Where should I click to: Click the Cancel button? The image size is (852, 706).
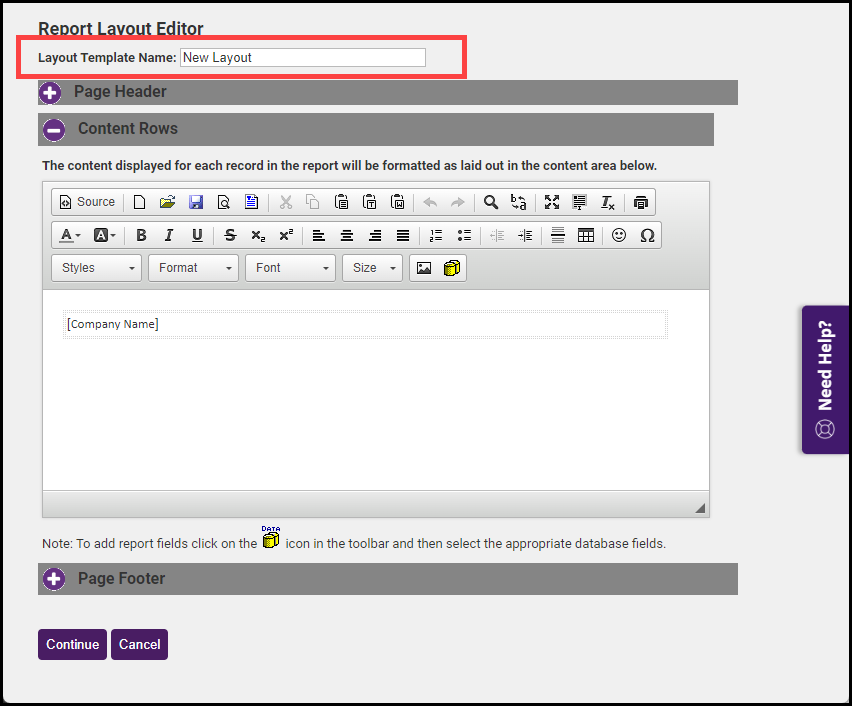point(140,645)
